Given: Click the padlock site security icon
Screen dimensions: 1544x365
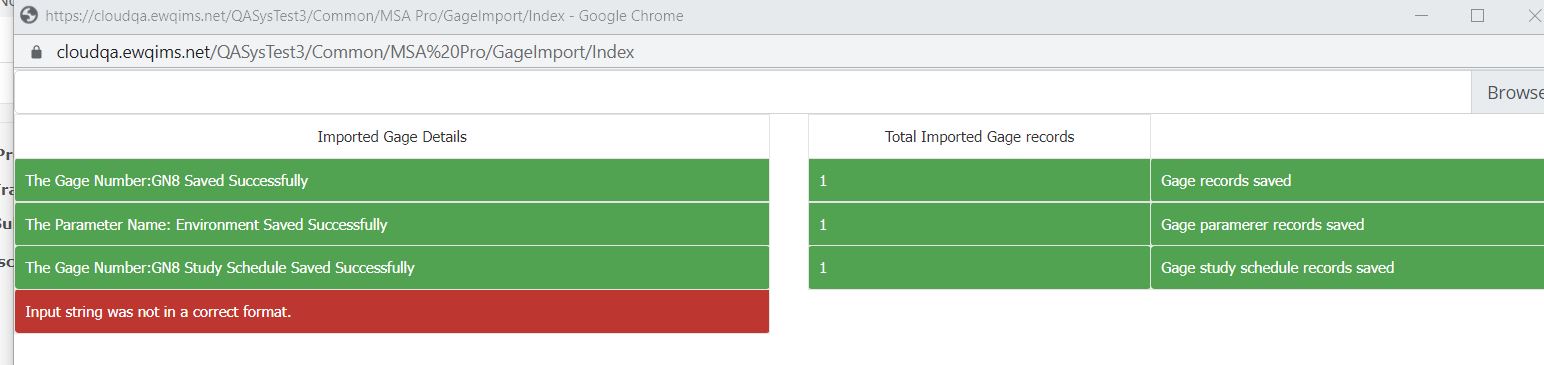Looking at the screenshot, I should point(38,52).
